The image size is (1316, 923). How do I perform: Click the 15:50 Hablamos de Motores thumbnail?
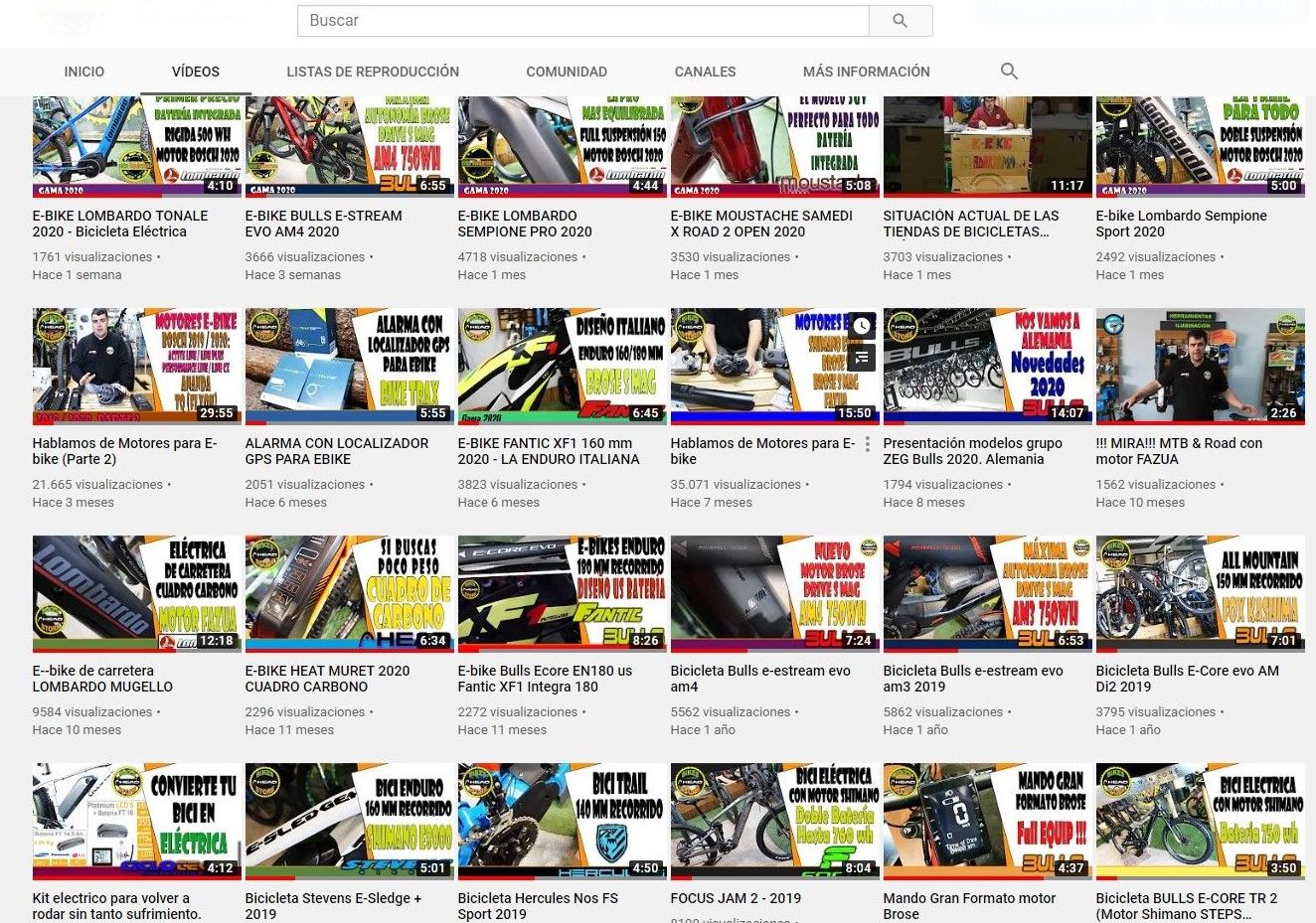[775, 366]
